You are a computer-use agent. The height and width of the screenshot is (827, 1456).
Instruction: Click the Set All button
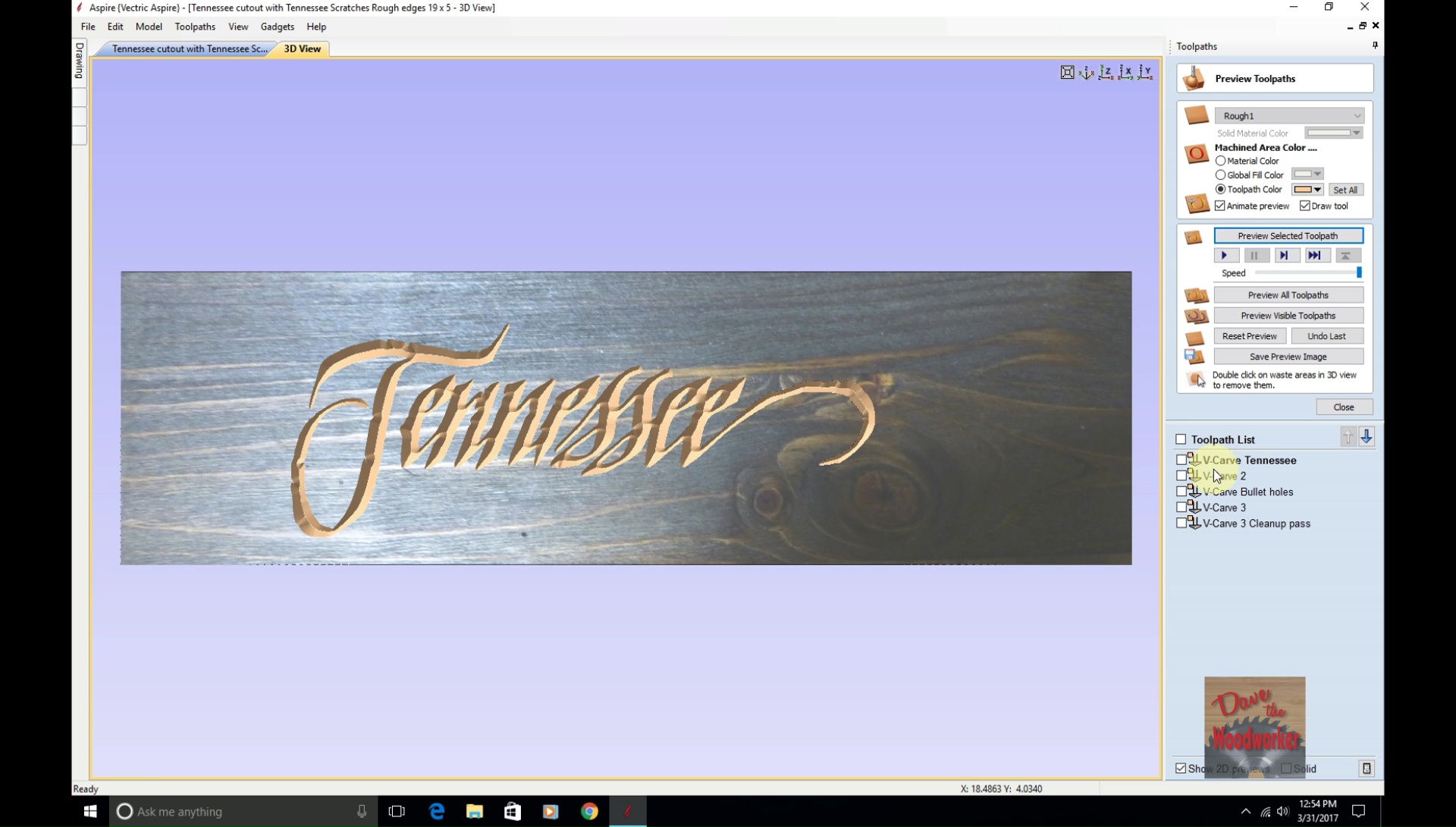tap(1346, 190)
